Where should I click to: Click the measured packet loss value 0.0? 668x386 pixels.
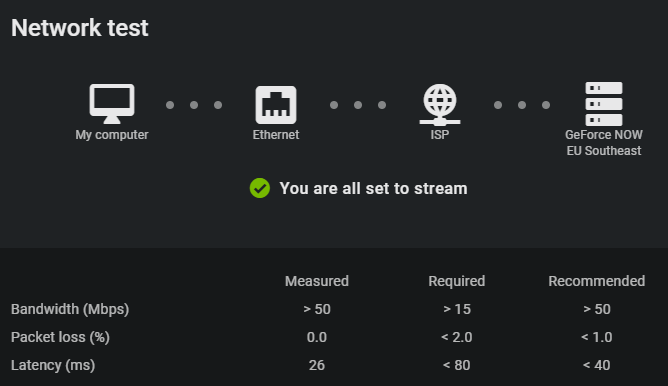[x=317, y=337]
